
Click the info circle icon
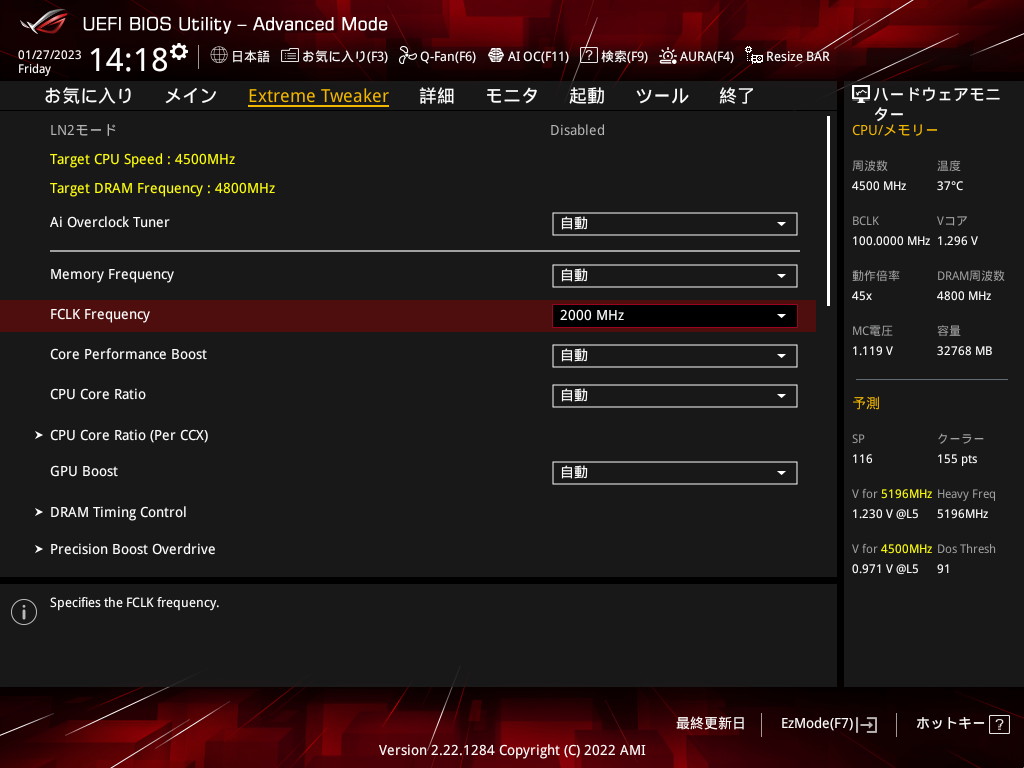click(24, 612)
